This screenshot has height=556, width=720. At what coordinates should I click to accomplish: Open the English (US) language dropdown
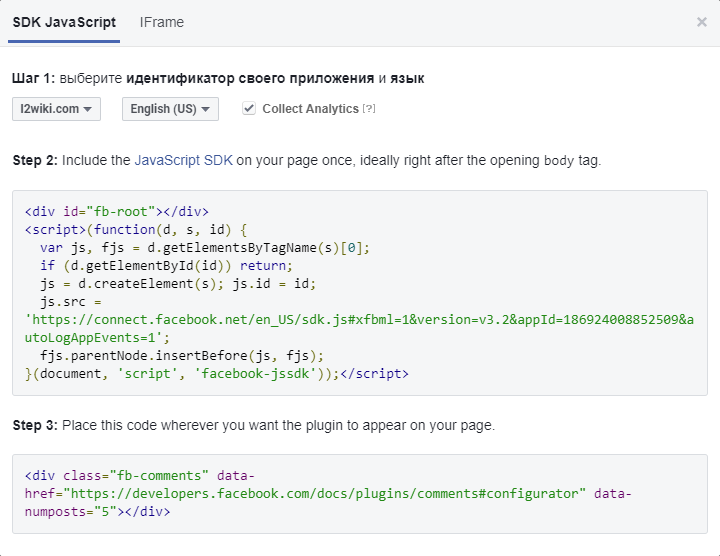click(x=170, y=109)
